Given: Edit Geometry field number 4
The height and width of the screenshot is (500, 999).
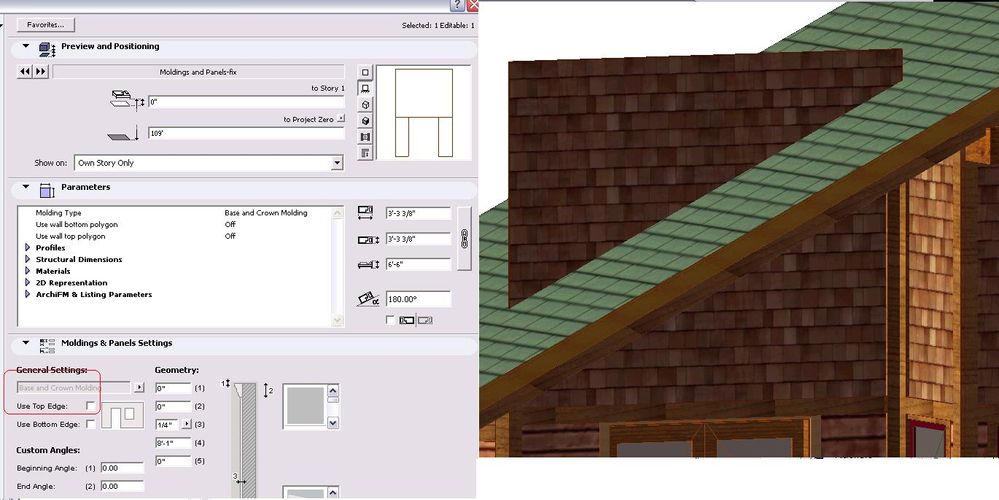Looking at the screenshot, I should click(x=173, y=443).
